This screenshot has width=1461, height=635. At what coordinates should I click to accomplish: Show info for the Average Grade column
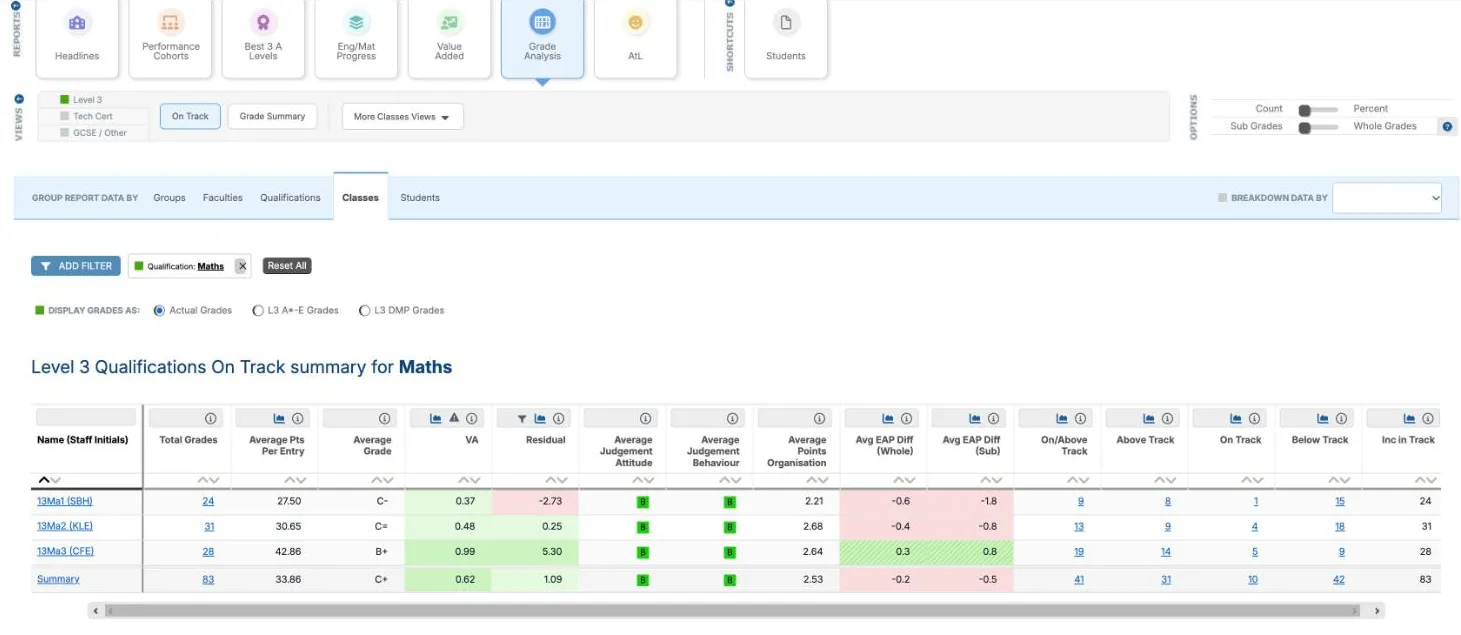pyautogui.click(x=384, y=418)
